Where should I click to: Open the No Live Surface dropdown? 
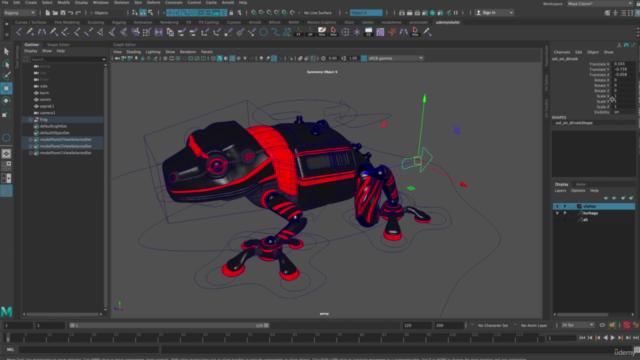point(318,13)
